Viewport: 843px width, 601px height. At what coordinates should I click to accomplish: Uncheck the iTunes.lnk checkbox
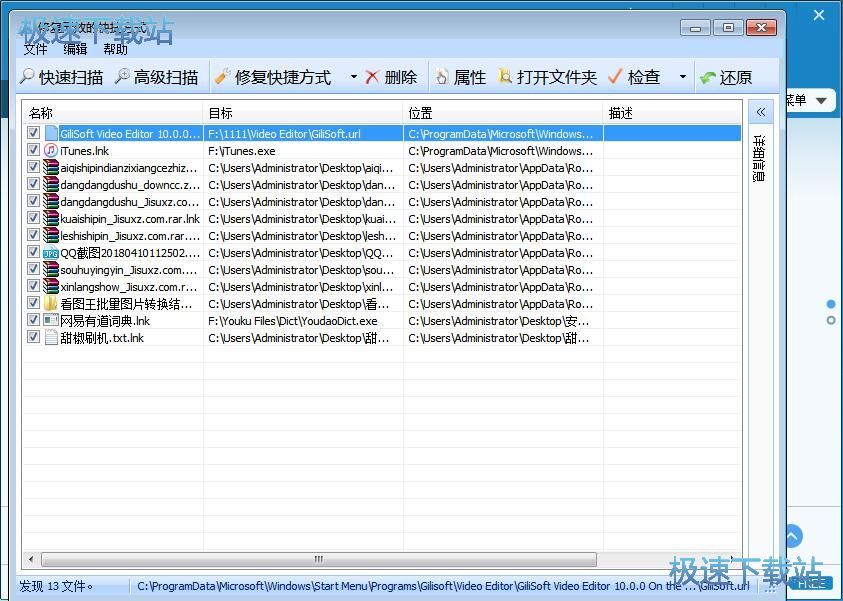[33, 150]
